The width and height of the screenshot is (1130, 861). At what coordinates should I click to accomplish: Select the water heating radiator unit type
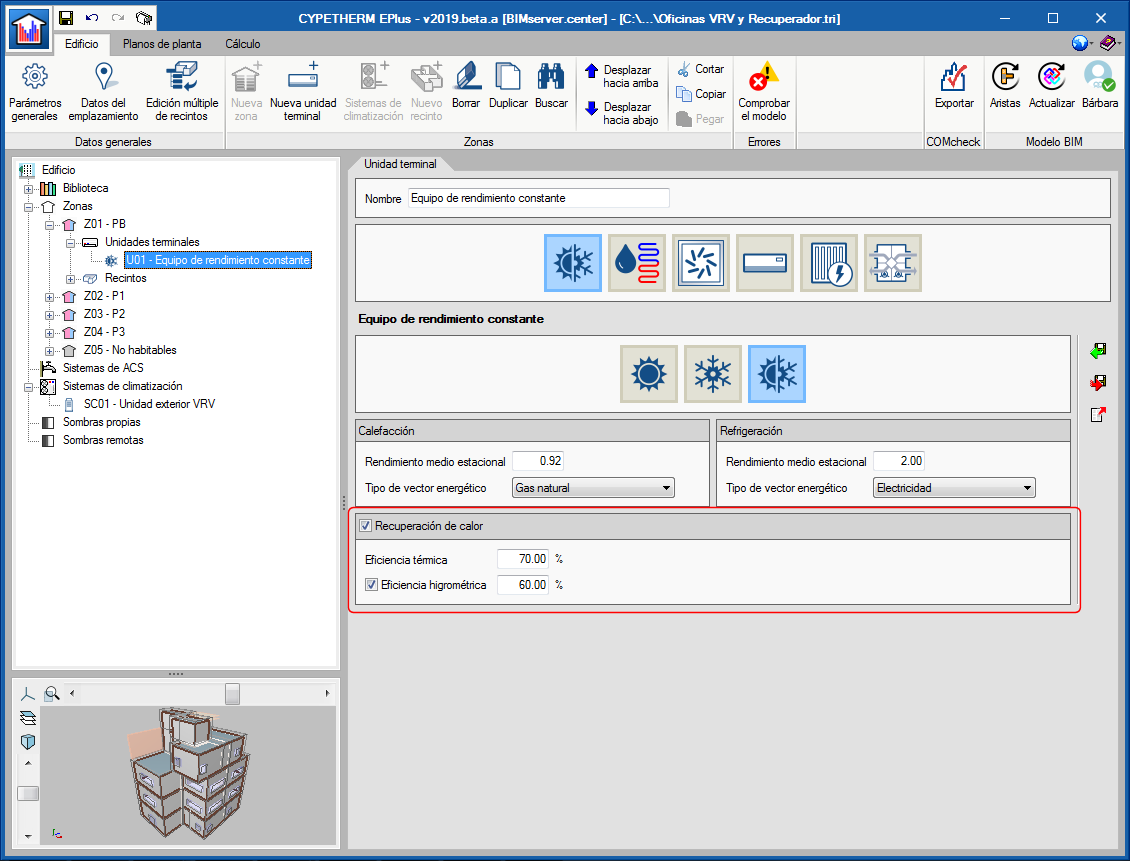click(x=637, y=263)
